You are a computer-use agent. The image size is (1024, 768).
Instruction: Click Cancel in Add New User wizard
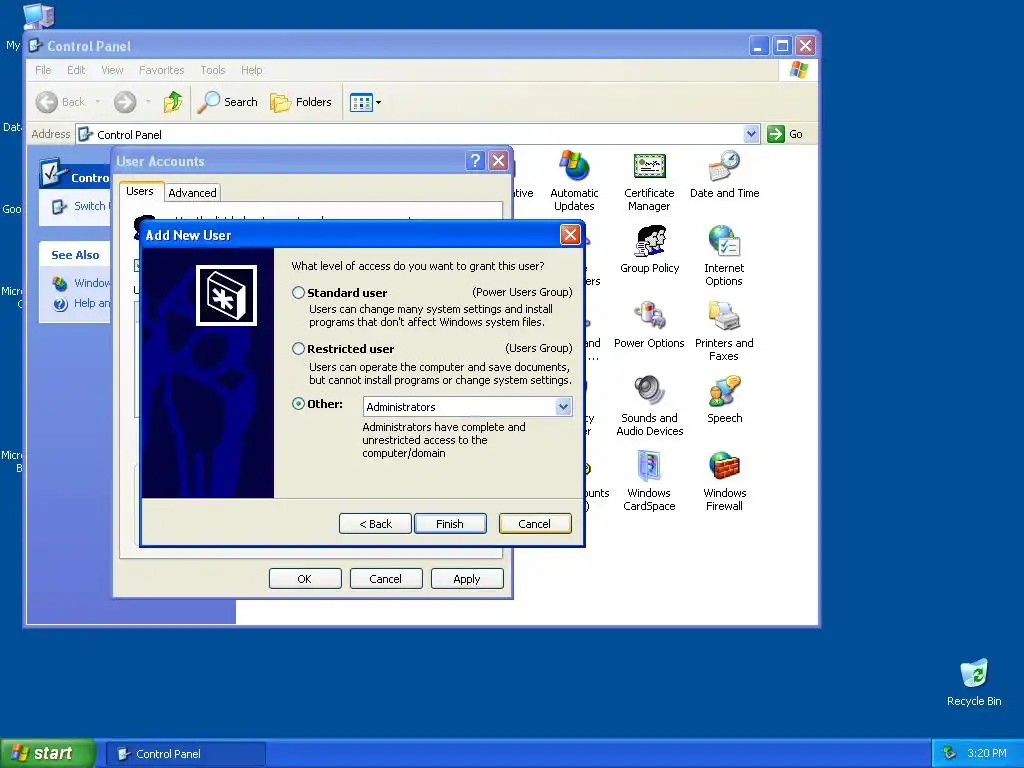535,524
